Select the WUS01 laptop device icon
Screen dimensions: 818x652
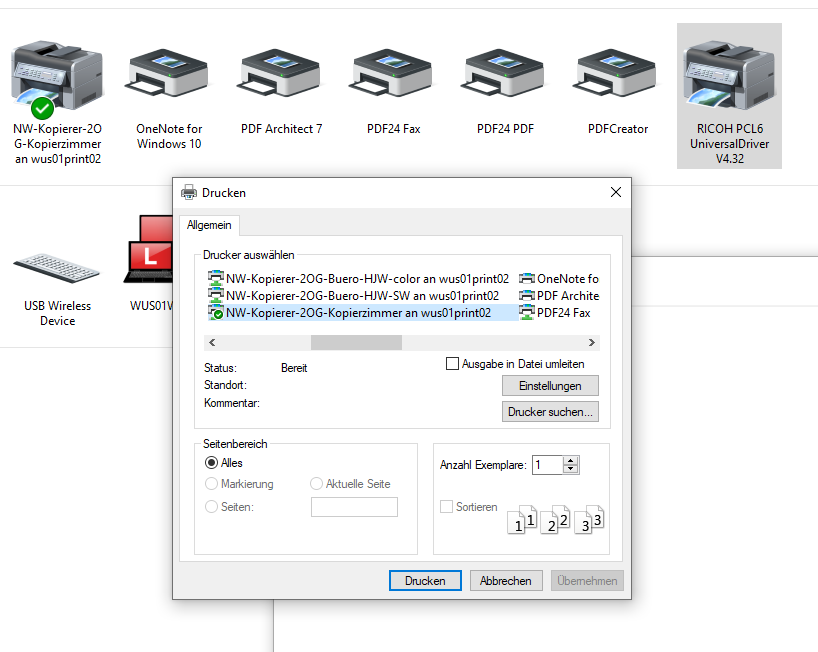[x=149, y=249]
